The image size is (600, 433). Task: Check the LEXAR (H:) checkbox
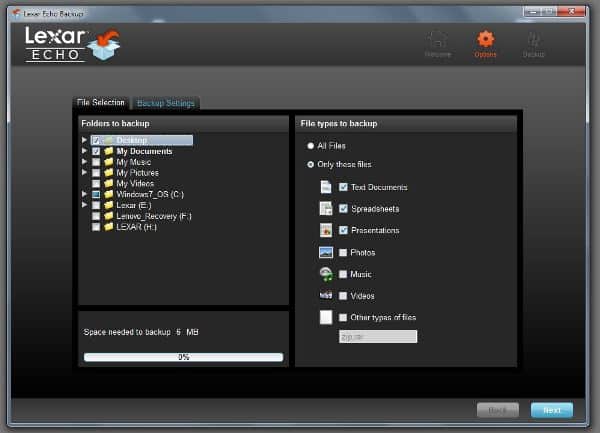96,227
